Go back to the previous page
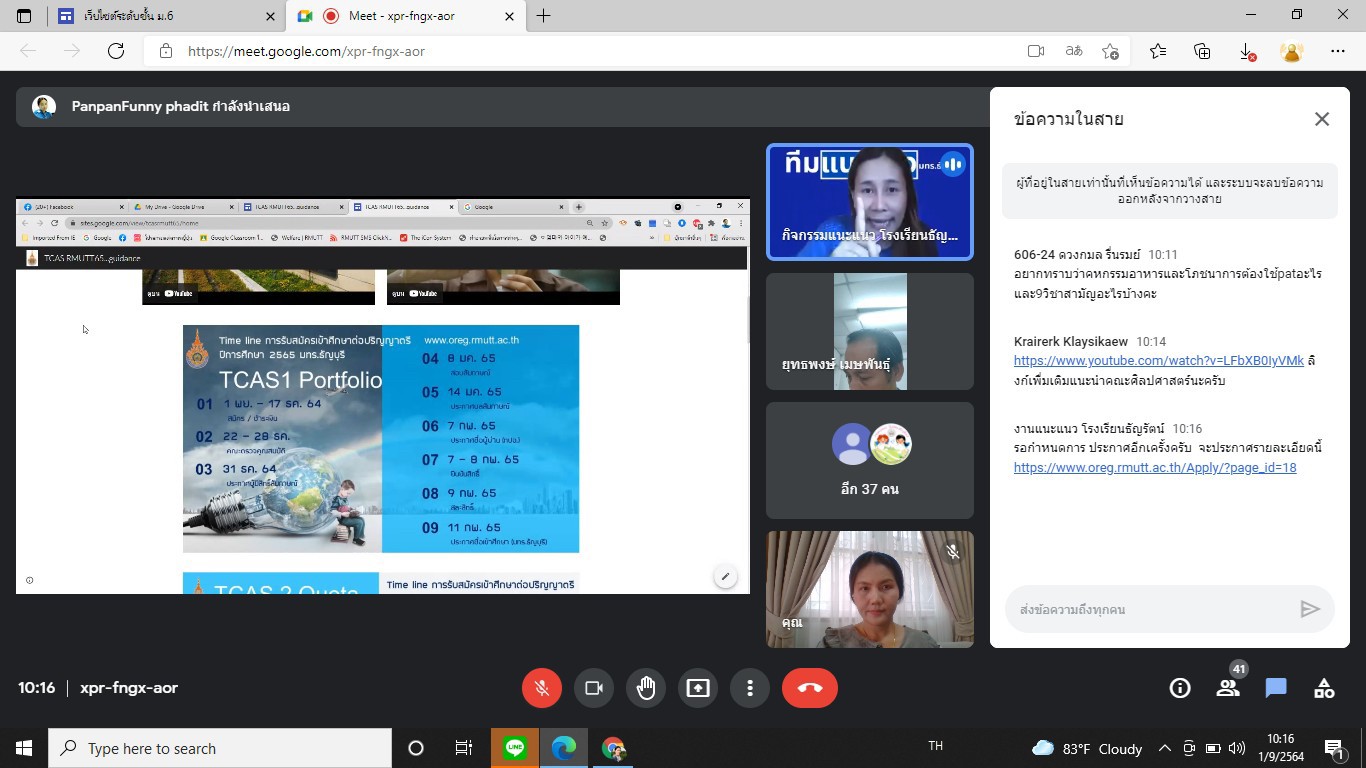The image size is (1366, 768). pos(28,51)
